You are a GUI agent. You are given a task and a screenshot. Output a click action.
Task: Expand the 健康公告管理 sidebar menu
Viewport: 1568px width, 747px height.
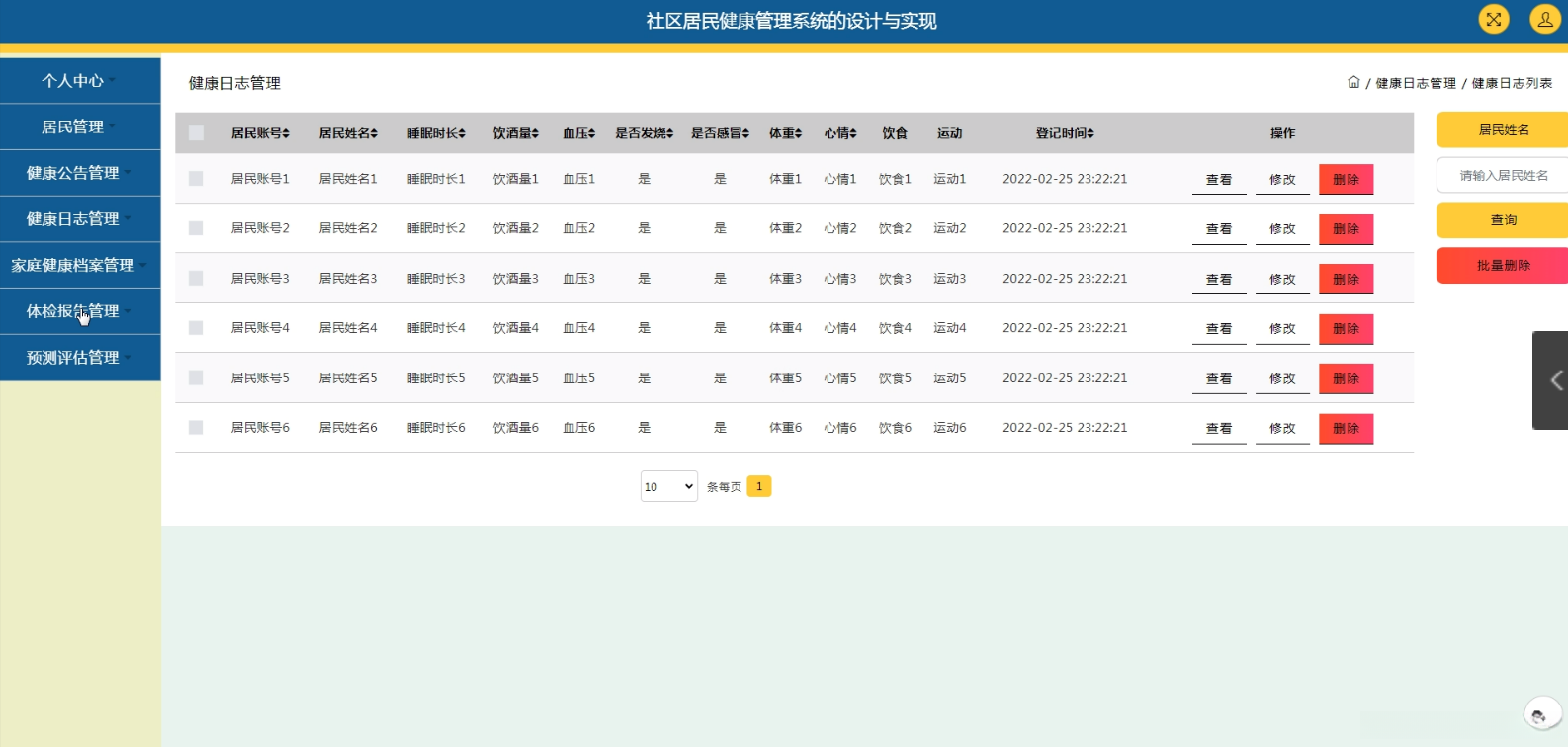tap(80, 173)
